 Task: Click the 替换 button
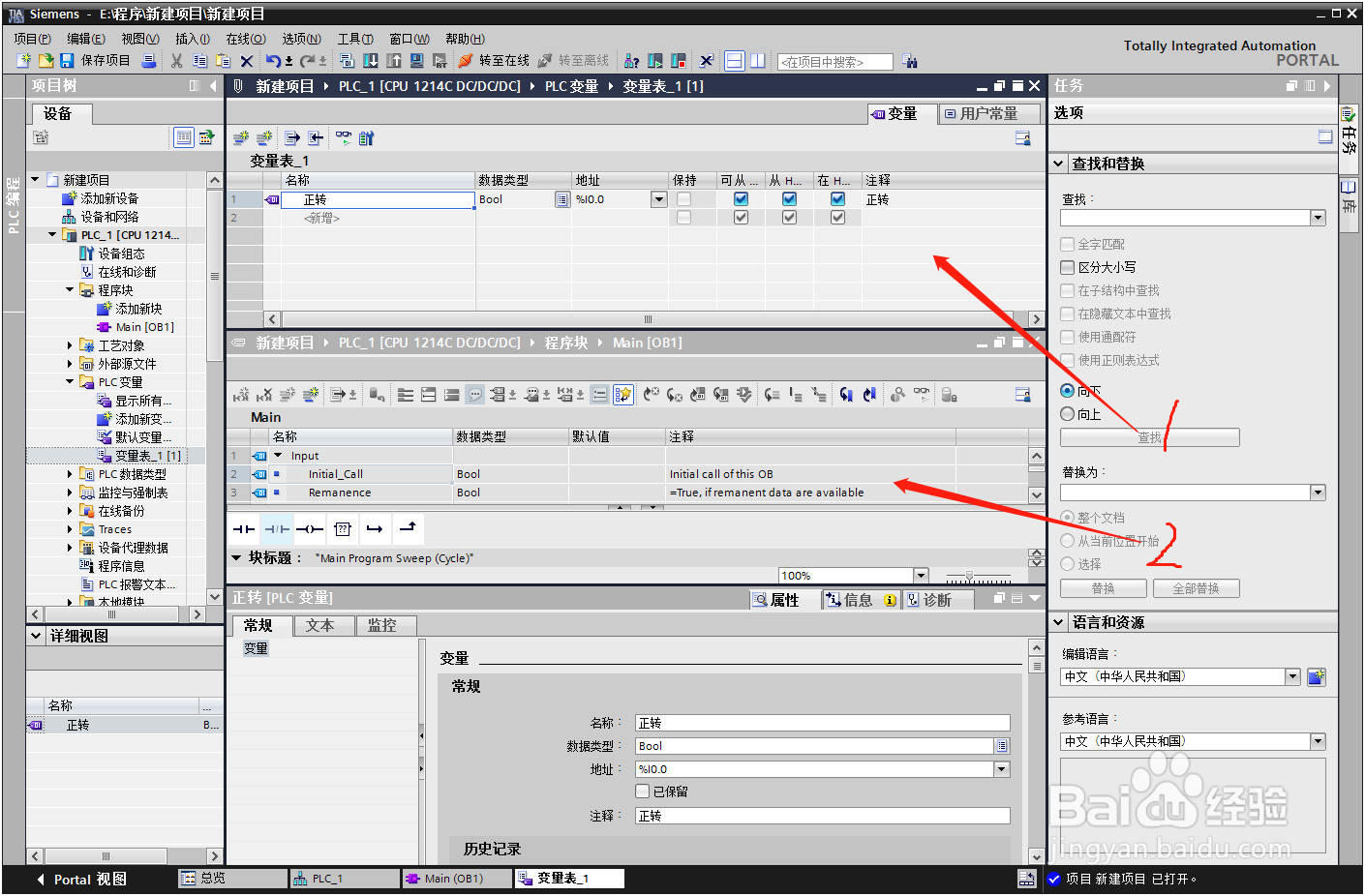tap(1104, 588)
